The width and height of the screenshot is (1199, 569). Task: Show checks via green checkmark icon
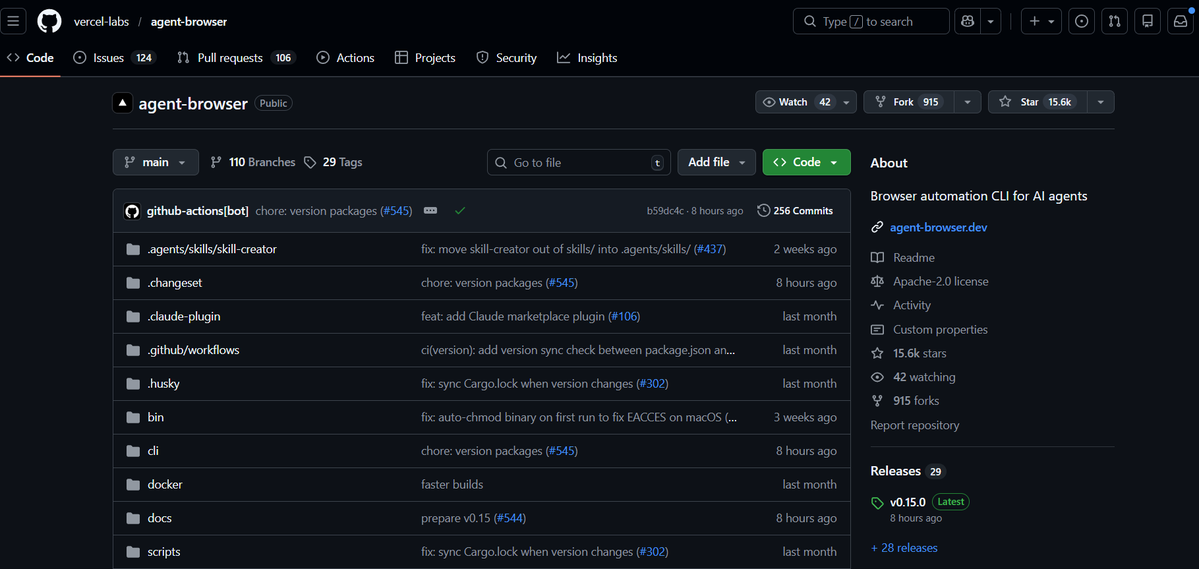460,211
